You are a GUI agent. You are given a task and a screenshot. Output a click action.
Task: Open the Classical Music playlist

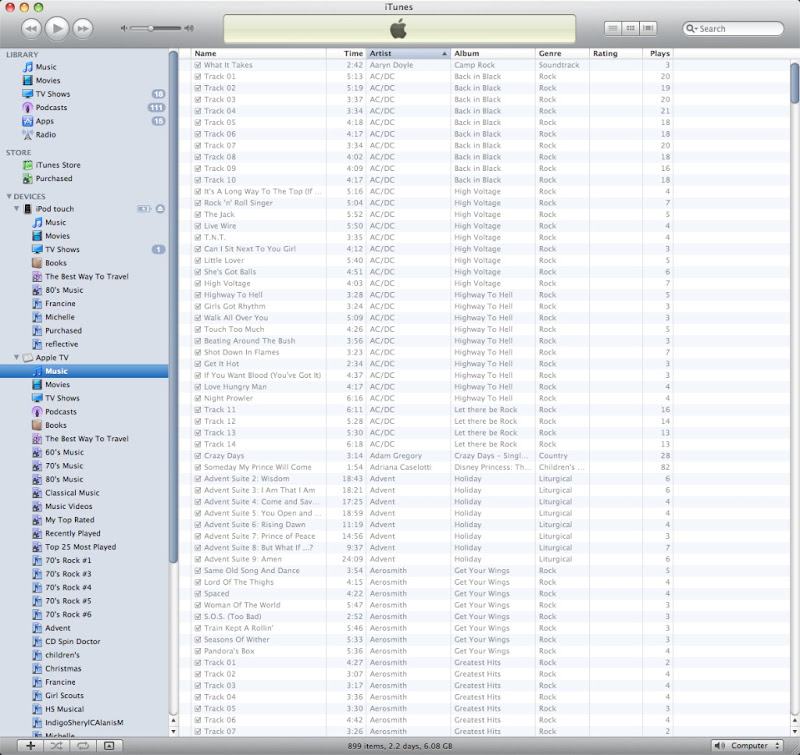(72, 493)
